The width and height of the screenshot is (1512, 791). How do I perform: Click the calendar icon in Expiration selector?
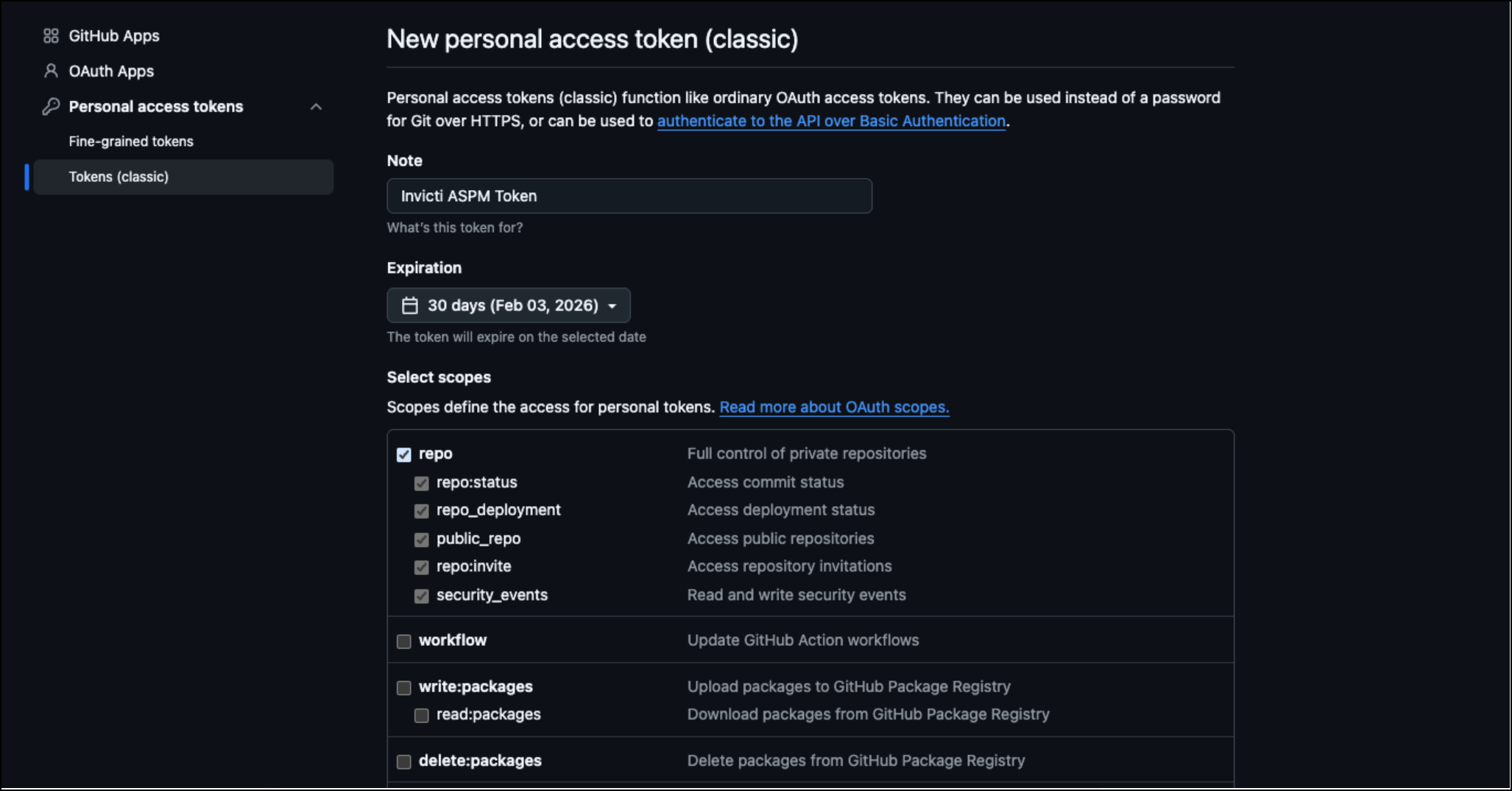pos(410,306)
